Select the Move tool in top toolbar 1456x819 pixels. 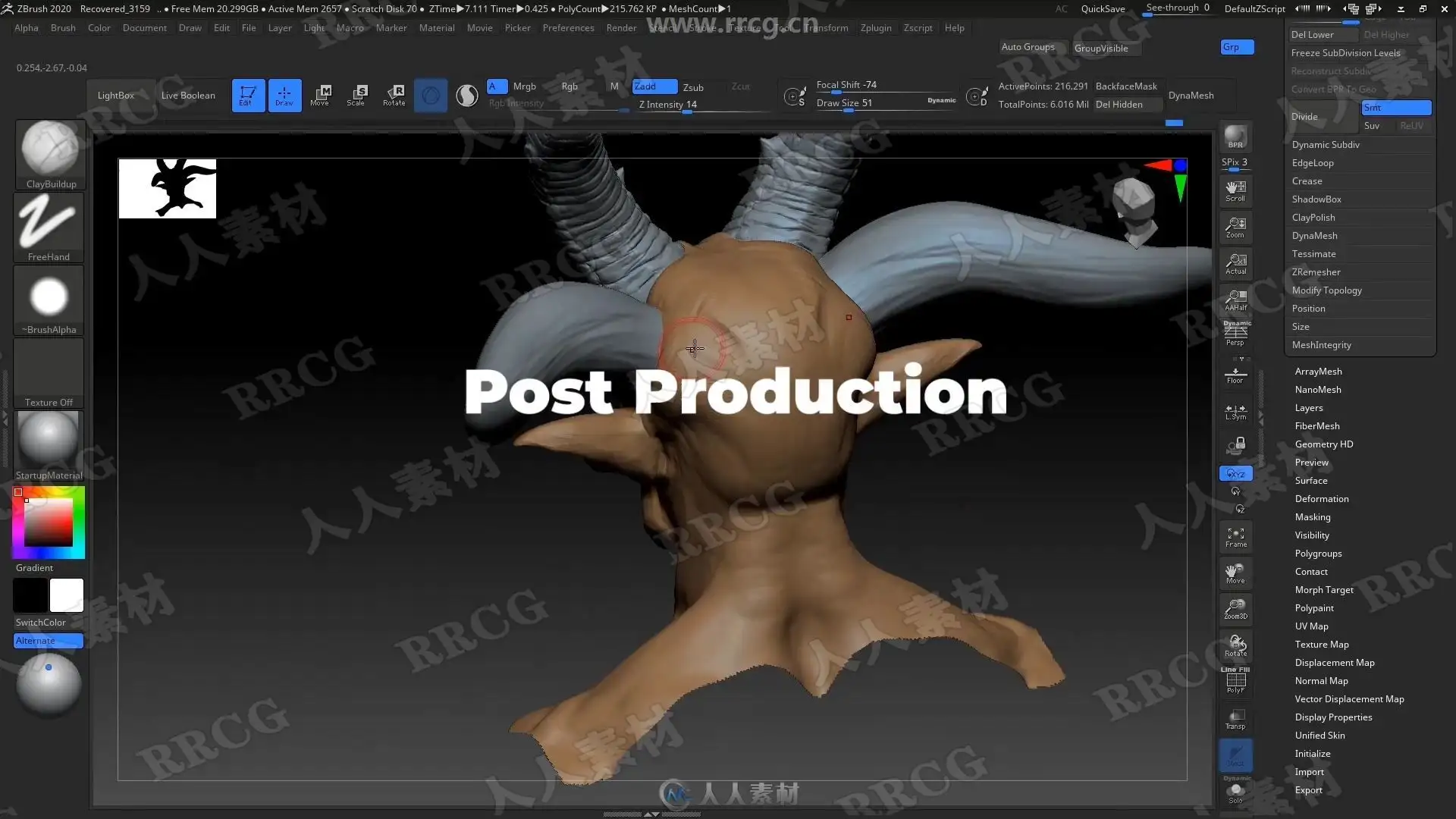pos(320,95)
